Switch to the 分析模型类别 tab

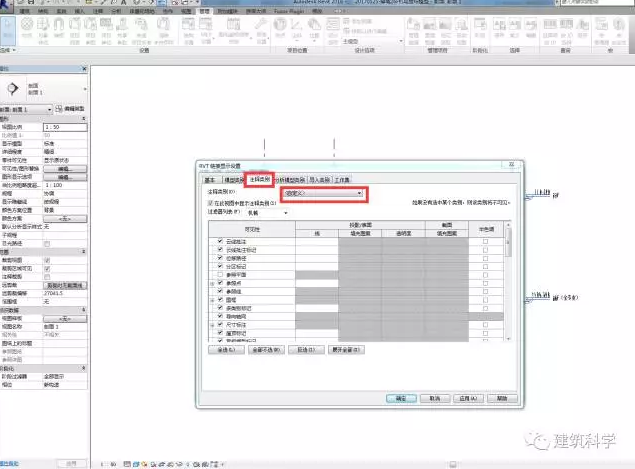pyautogui.click(x=290, y=180)
